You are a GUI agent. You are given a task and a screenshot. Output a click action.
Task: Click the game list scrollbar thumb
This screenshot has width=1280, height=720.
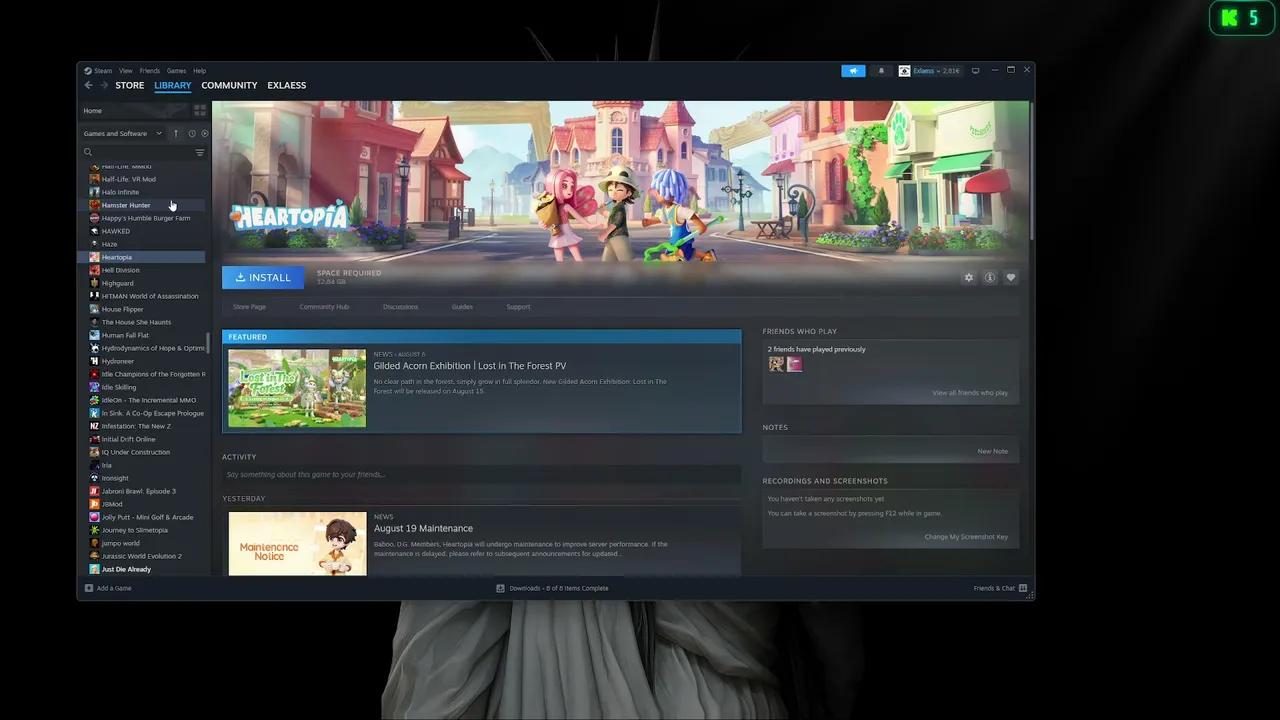click(x=208, y=343)
